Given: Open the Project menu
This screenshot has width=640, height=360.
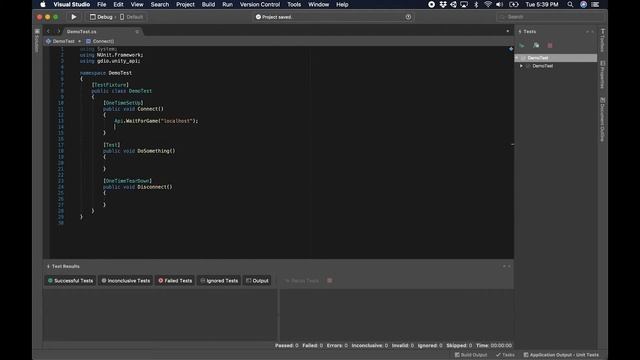Looking at the screenshot, I should click(185, 4).
